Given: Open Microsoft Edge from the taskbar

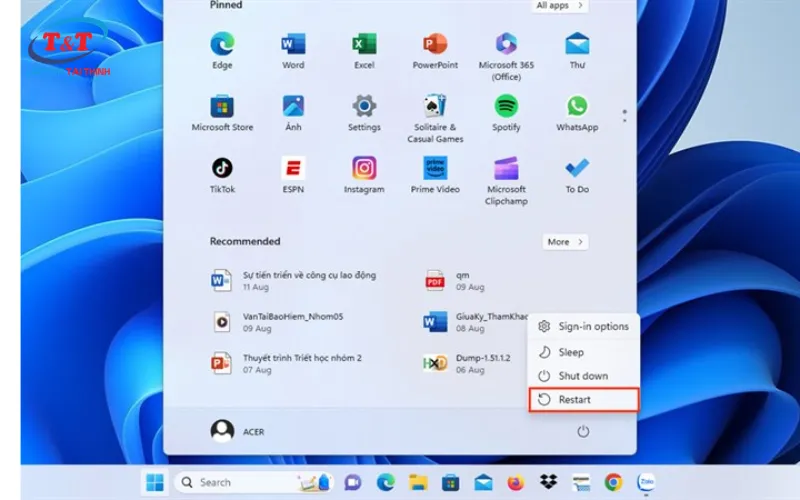Looking at the screenshot, I should click(x=385, y=482).
